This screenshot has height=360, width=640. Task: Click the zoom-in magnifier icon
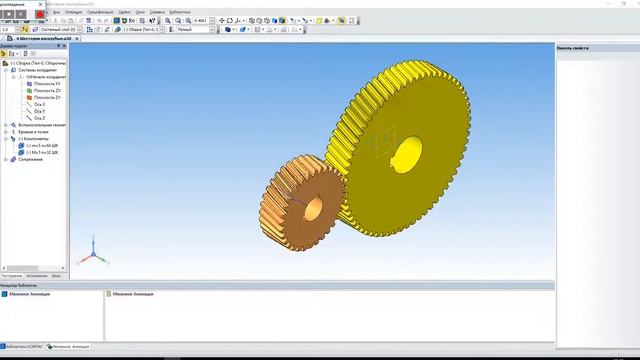click(168, 20)
